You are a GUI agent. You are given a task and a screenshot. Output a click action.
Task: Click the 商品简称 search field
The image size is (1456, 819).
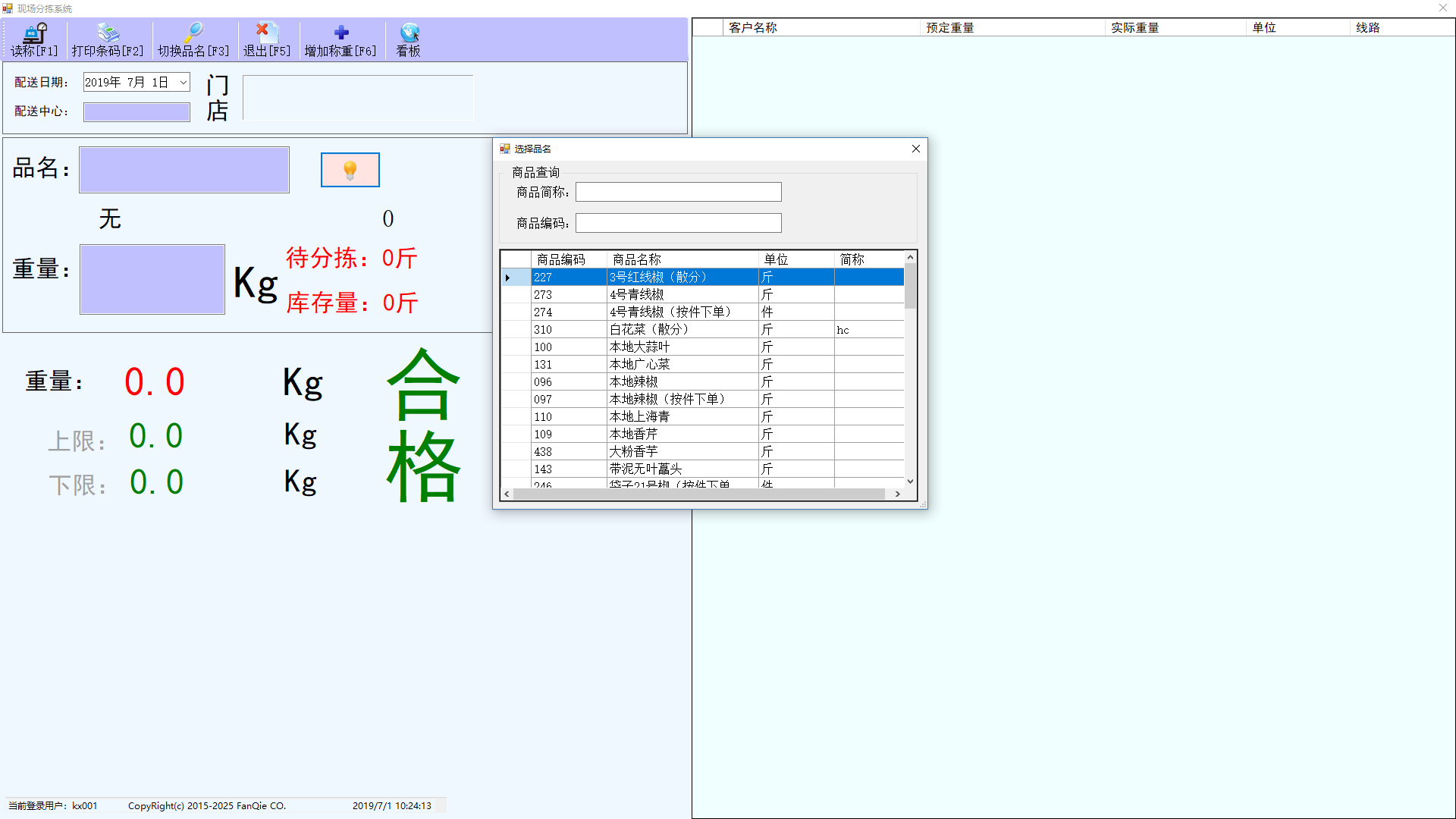678,192
